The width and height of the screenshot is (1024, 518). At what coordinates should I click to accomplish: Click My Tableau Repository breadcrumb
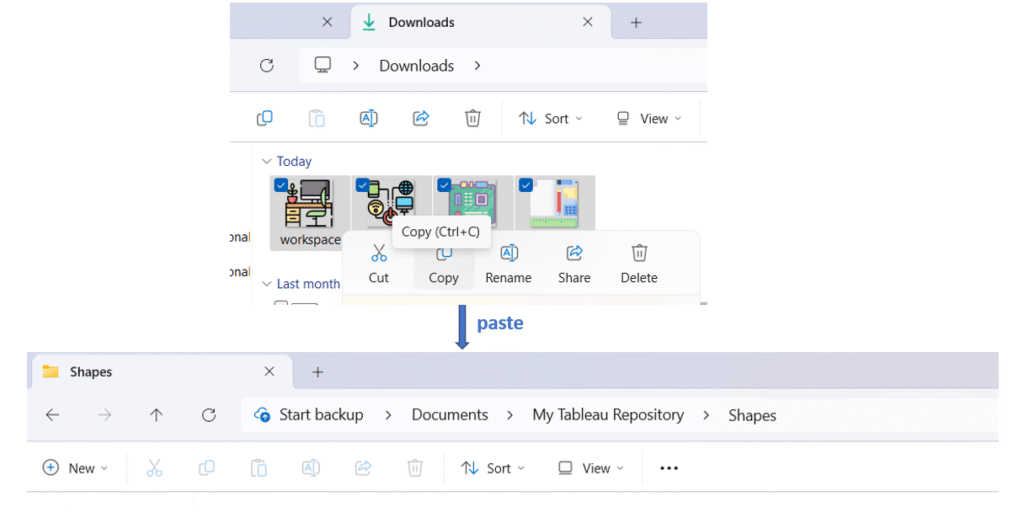(608, 415)
